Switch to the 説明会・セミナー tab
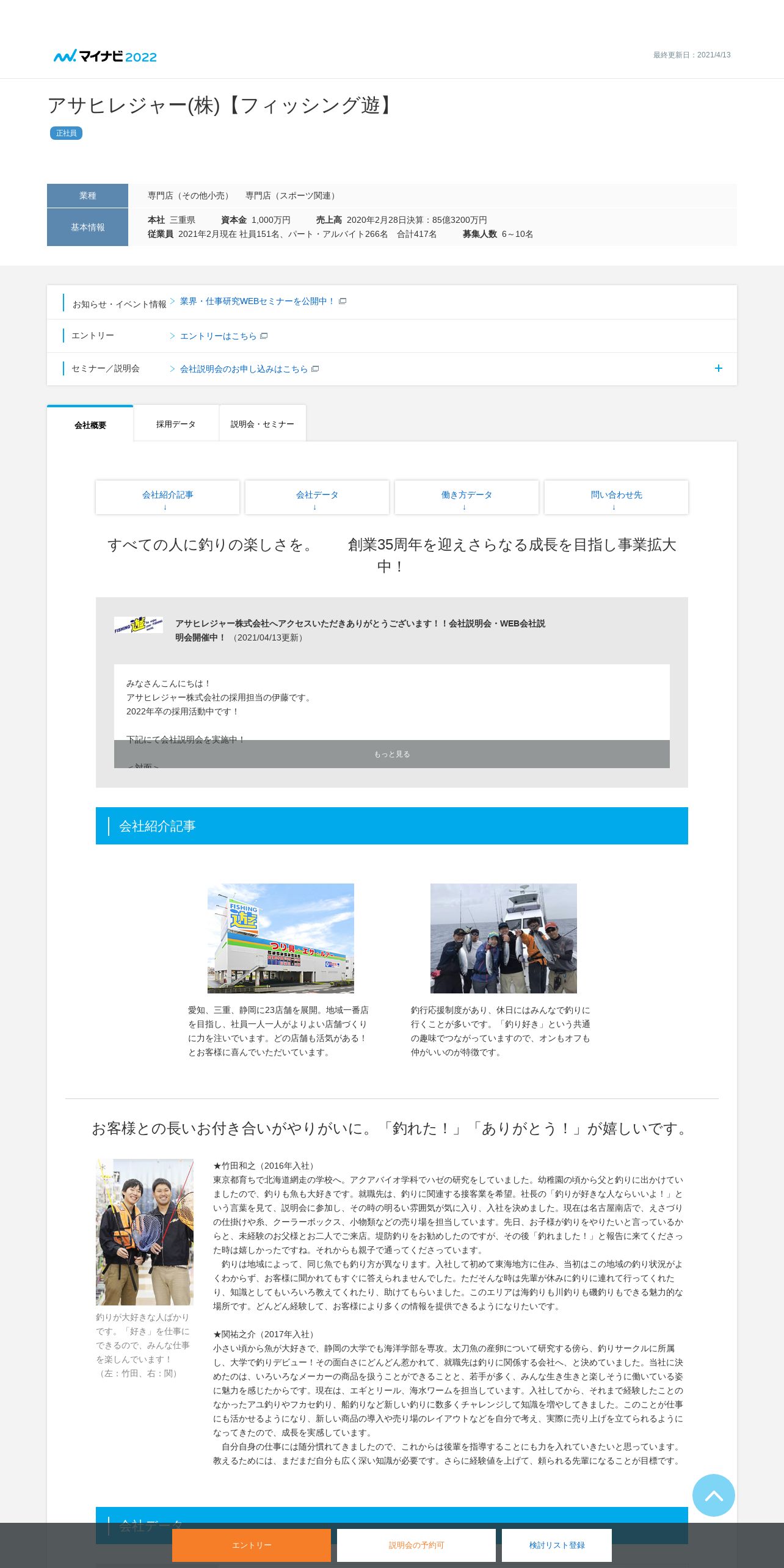 coord(263,424)
